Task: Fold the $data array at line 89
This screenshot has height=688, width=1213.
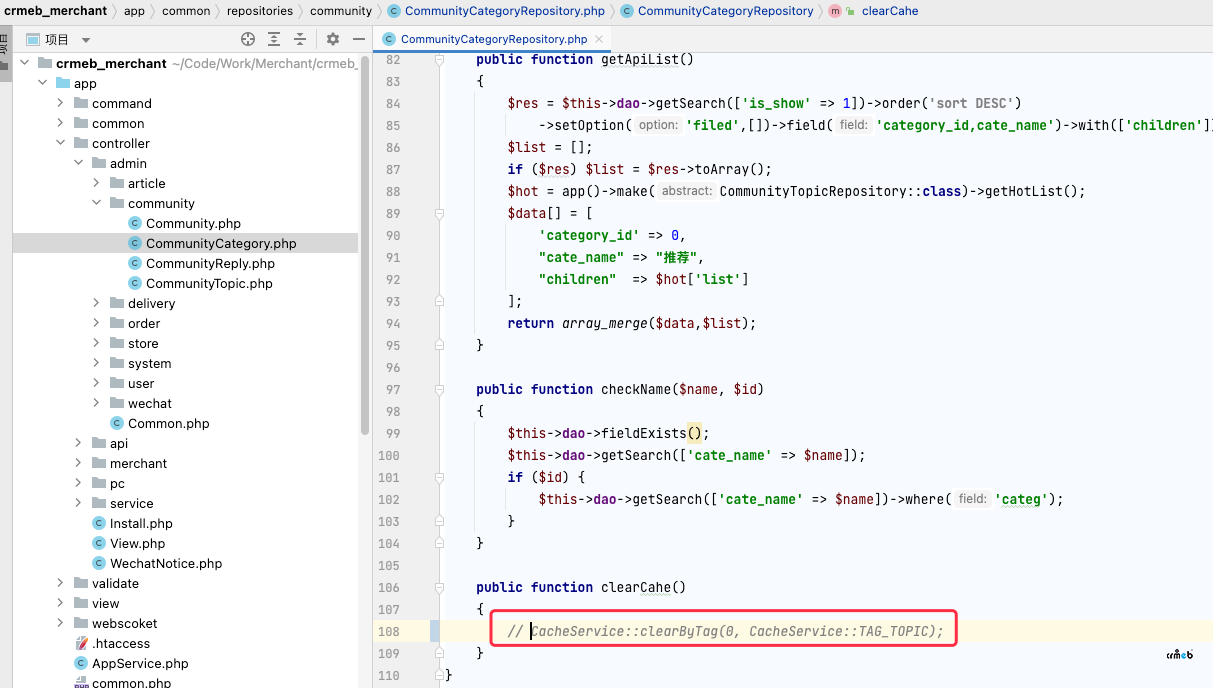Action: point(439,213)
